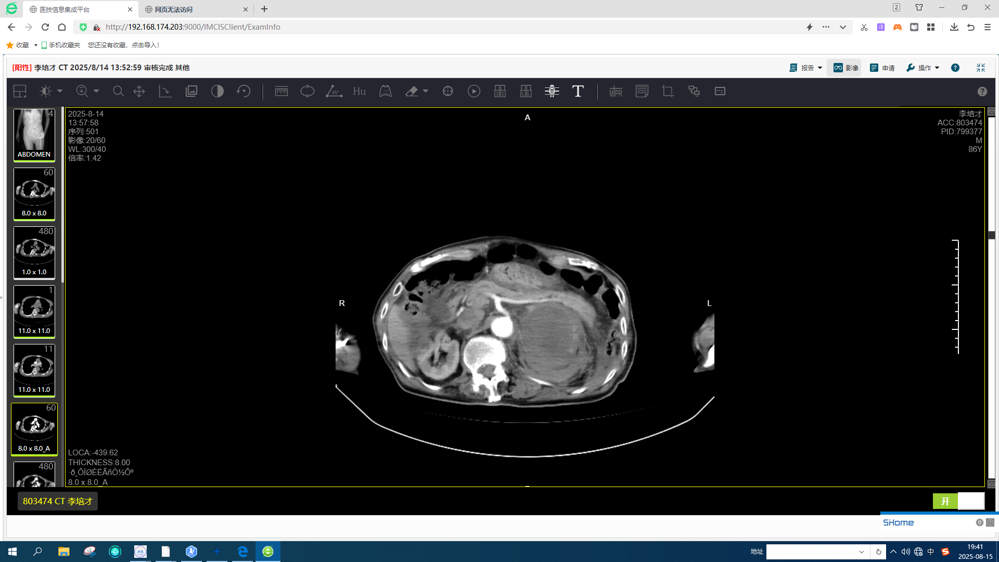Open the 操作 operations menu
The width and height of the screenshot is (999, 562).
pos(922,68)
